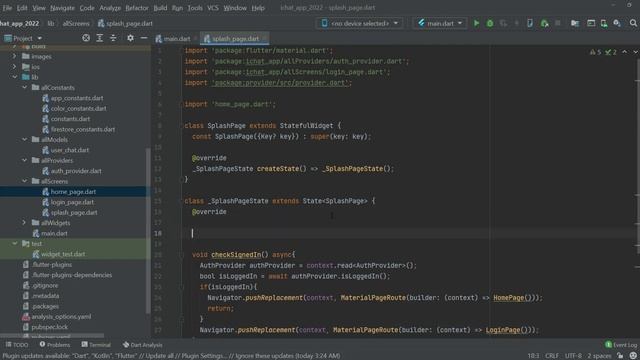This screenshot has width=640, height=360.
Task: Expand all in Project panel
Action: tap(100, 38)
